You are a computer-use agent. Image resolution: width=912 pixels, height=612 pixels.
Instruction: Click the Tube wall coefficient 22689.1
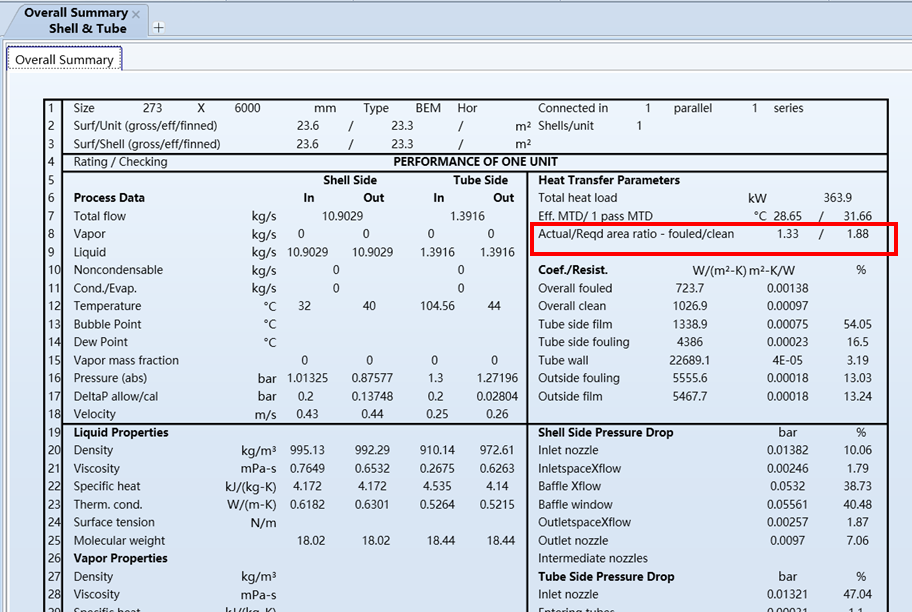(x=690, y=360)
